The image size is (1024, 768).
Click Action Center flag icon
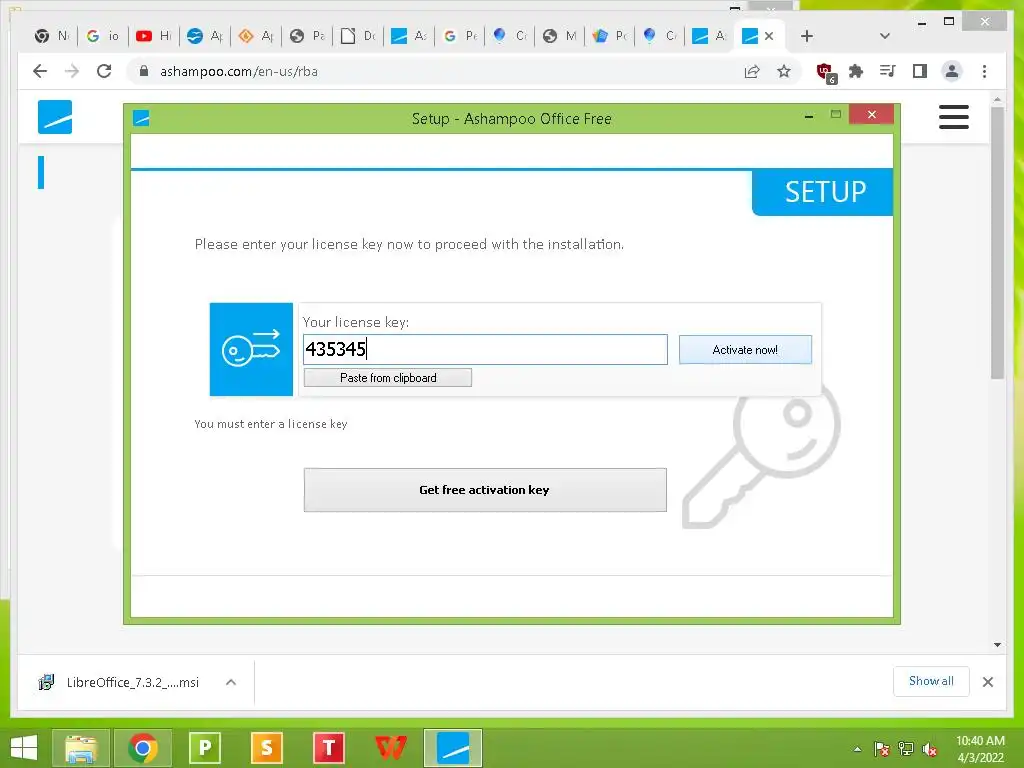click(x=881, y=749)
